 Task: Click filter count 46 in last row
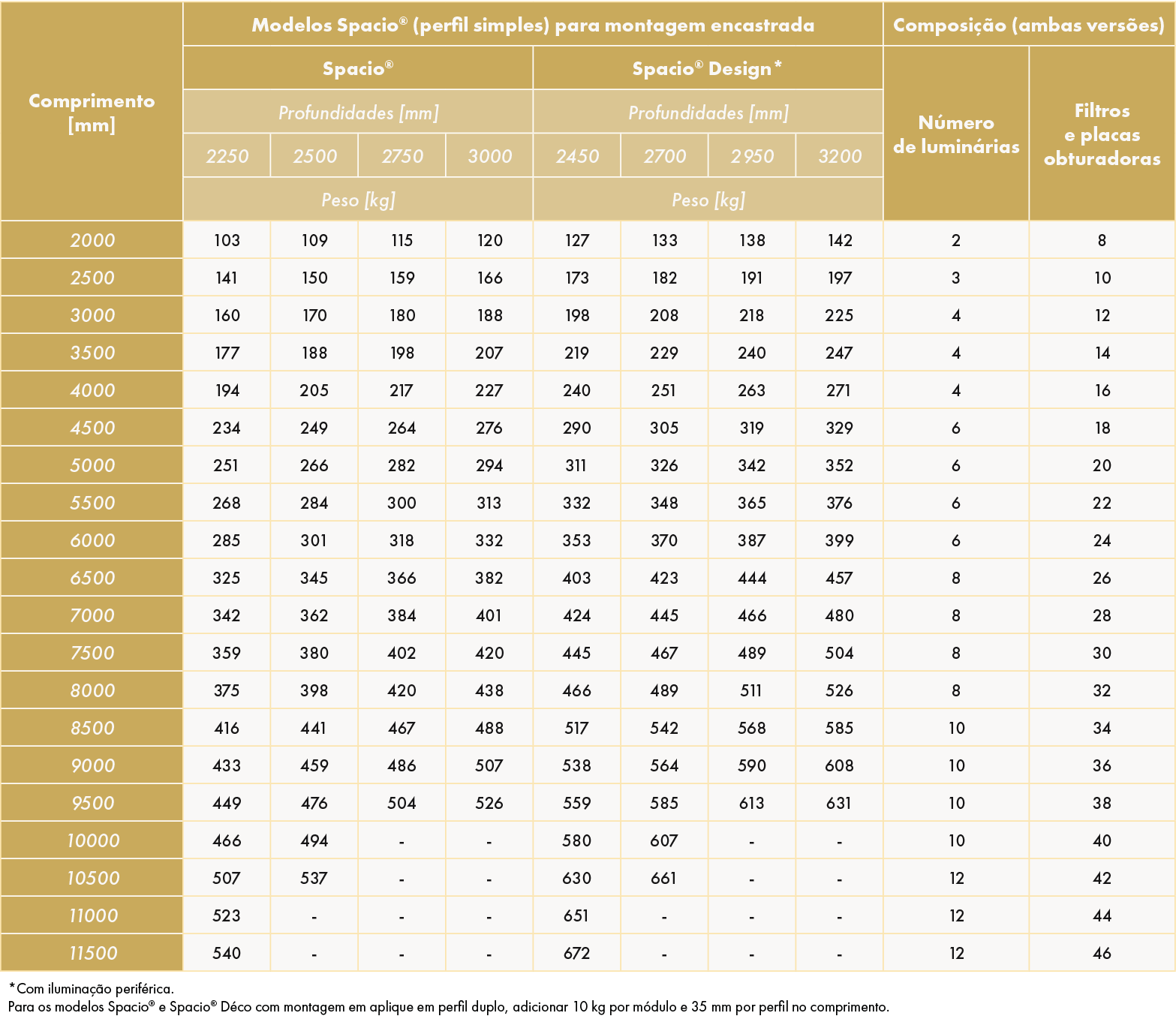pyautogui.click(x=1102, y=953)
